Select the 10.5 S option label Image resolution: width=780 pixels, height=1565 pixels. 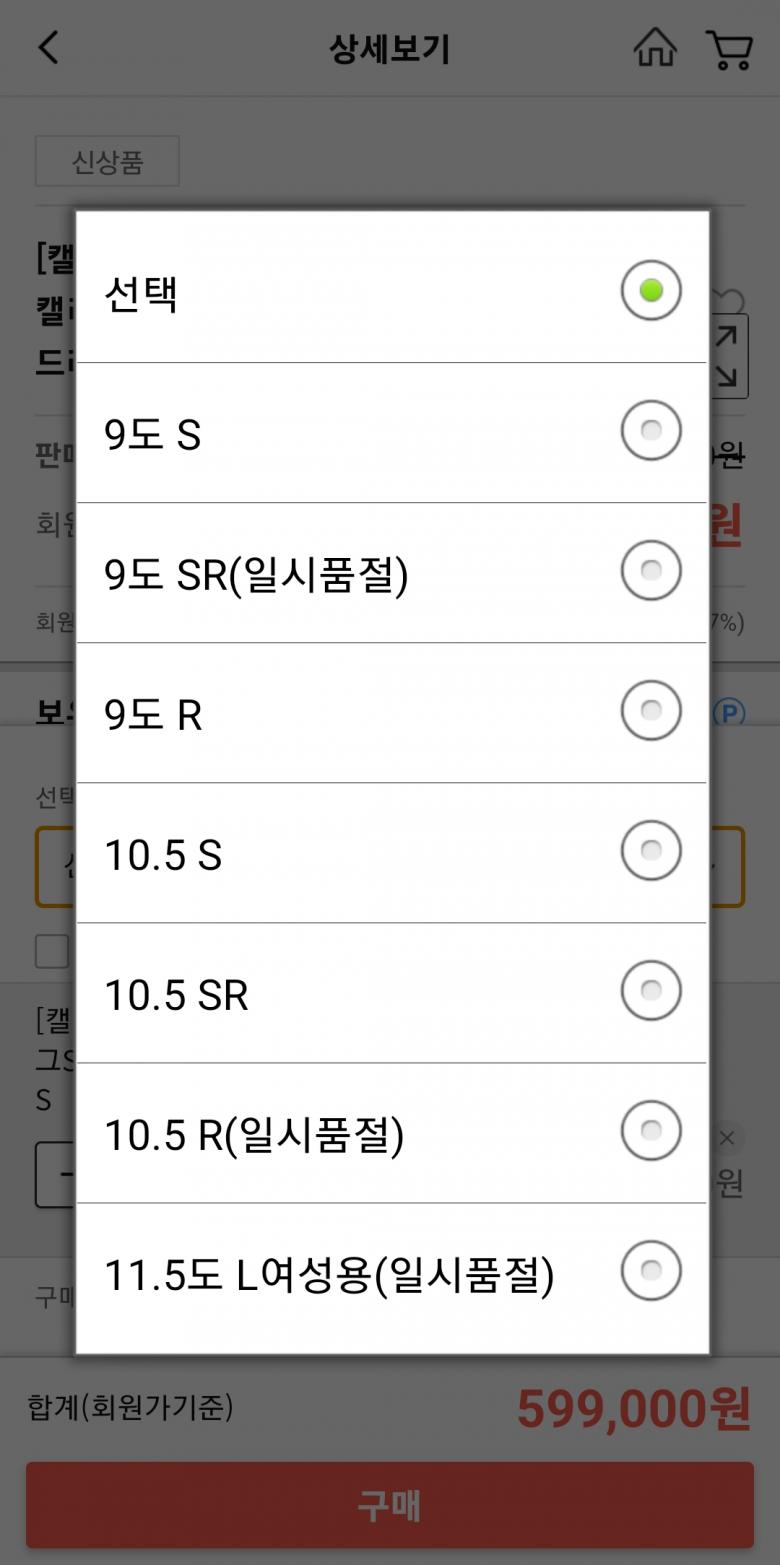point(163,855)
